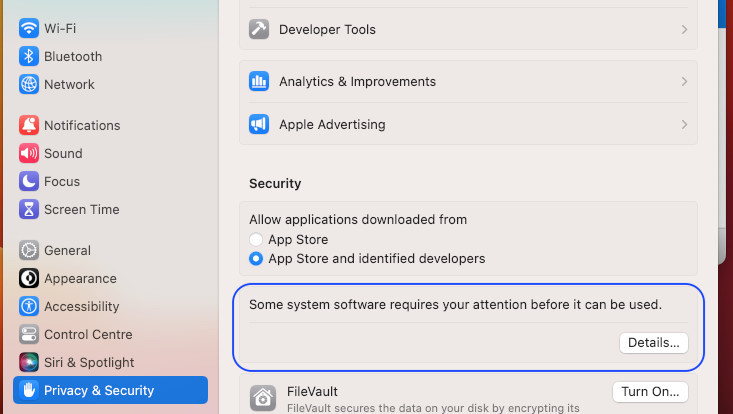733x414 pixels.
Task: Open the Siri & Spotlight pane
Action: coord(110,363)
